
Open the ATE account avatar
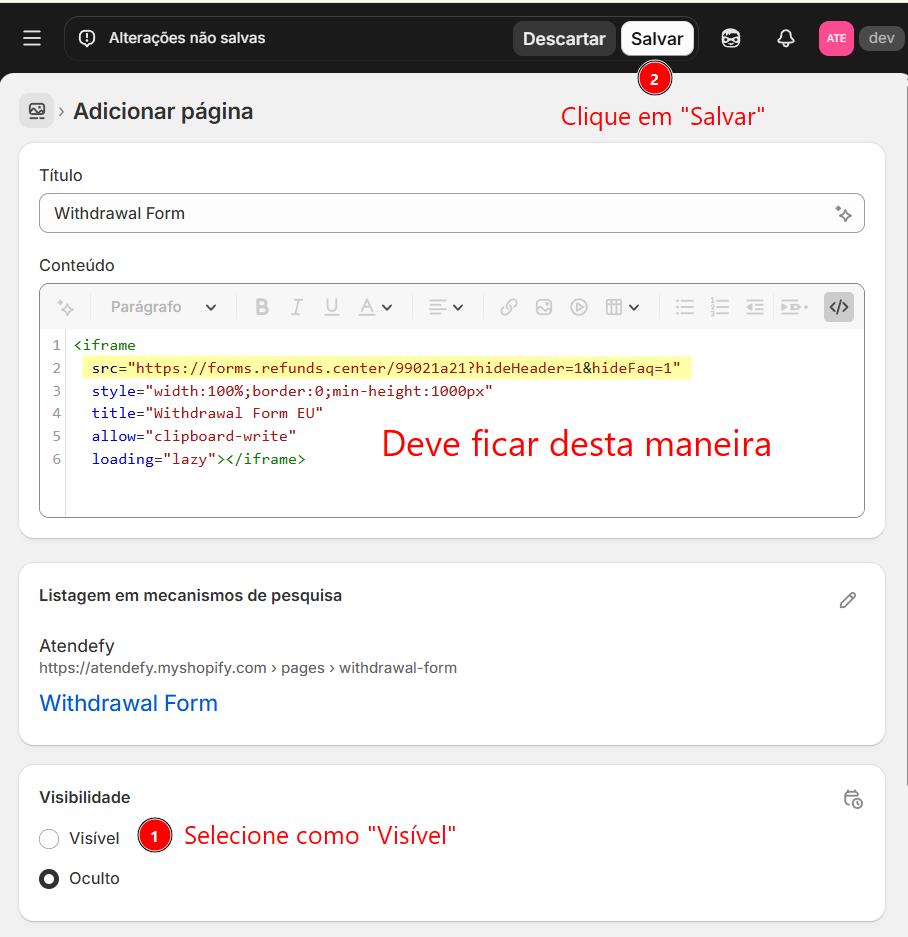point(836,38)
